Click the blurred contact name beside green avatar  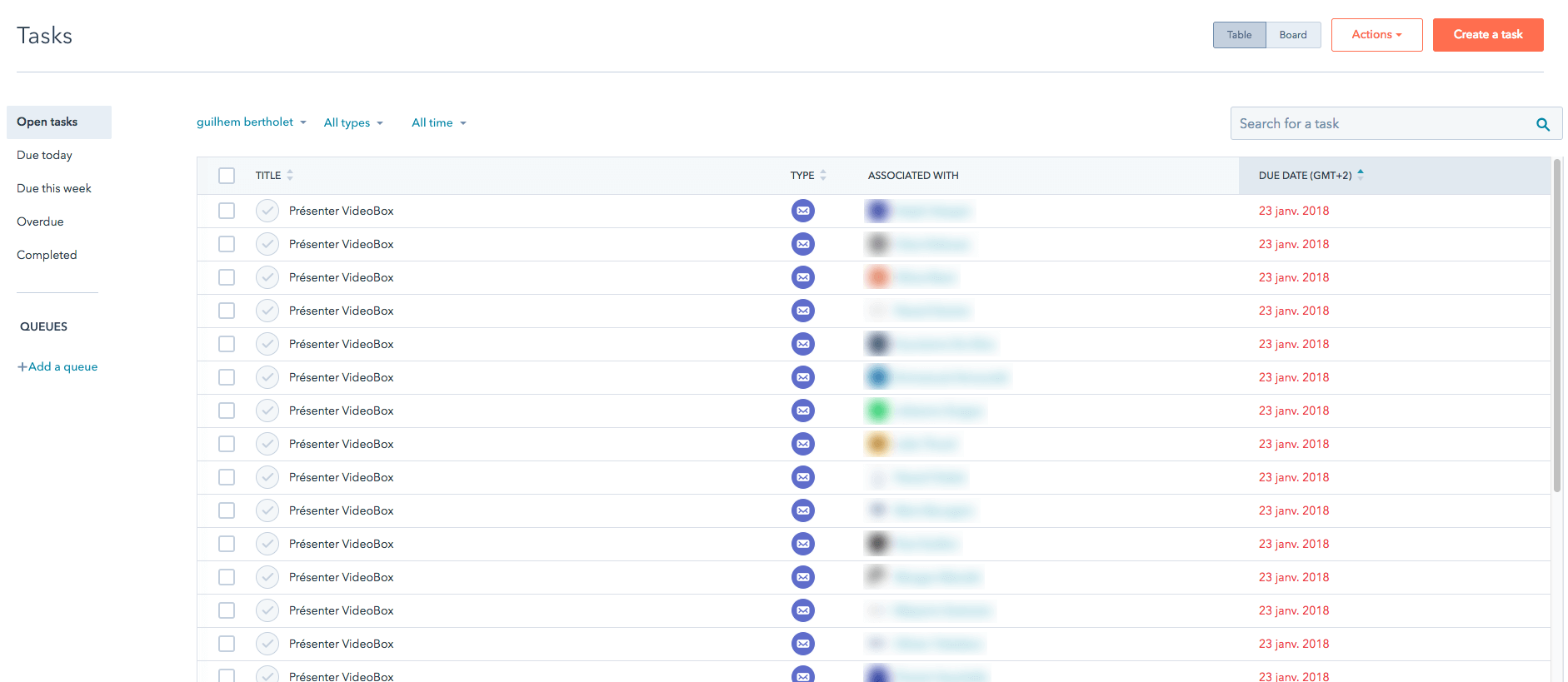[939, 411]
